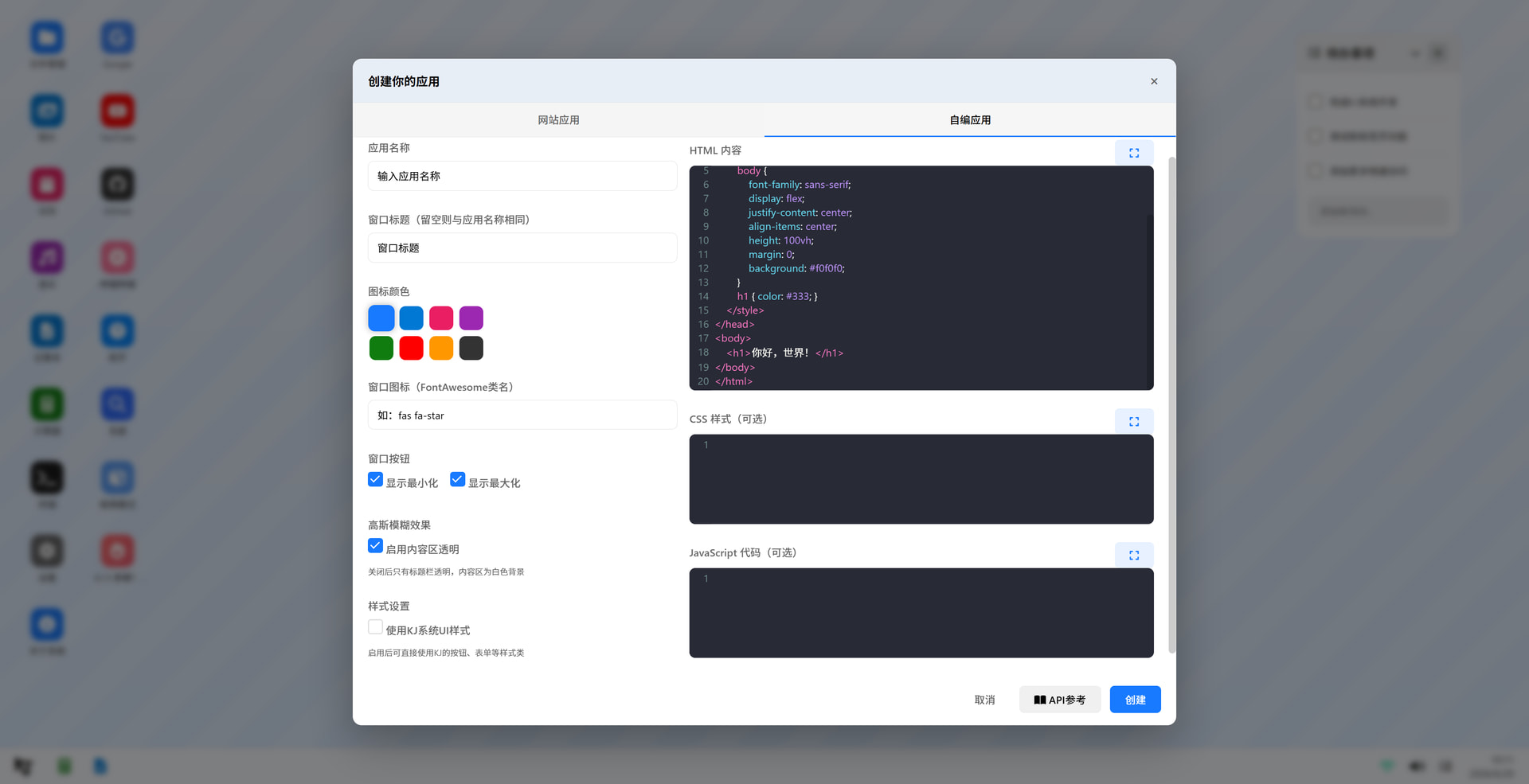
Task: Click the hint 关闭后只有标题栏透明，内容区为白色背景
Action: point(446,571)
